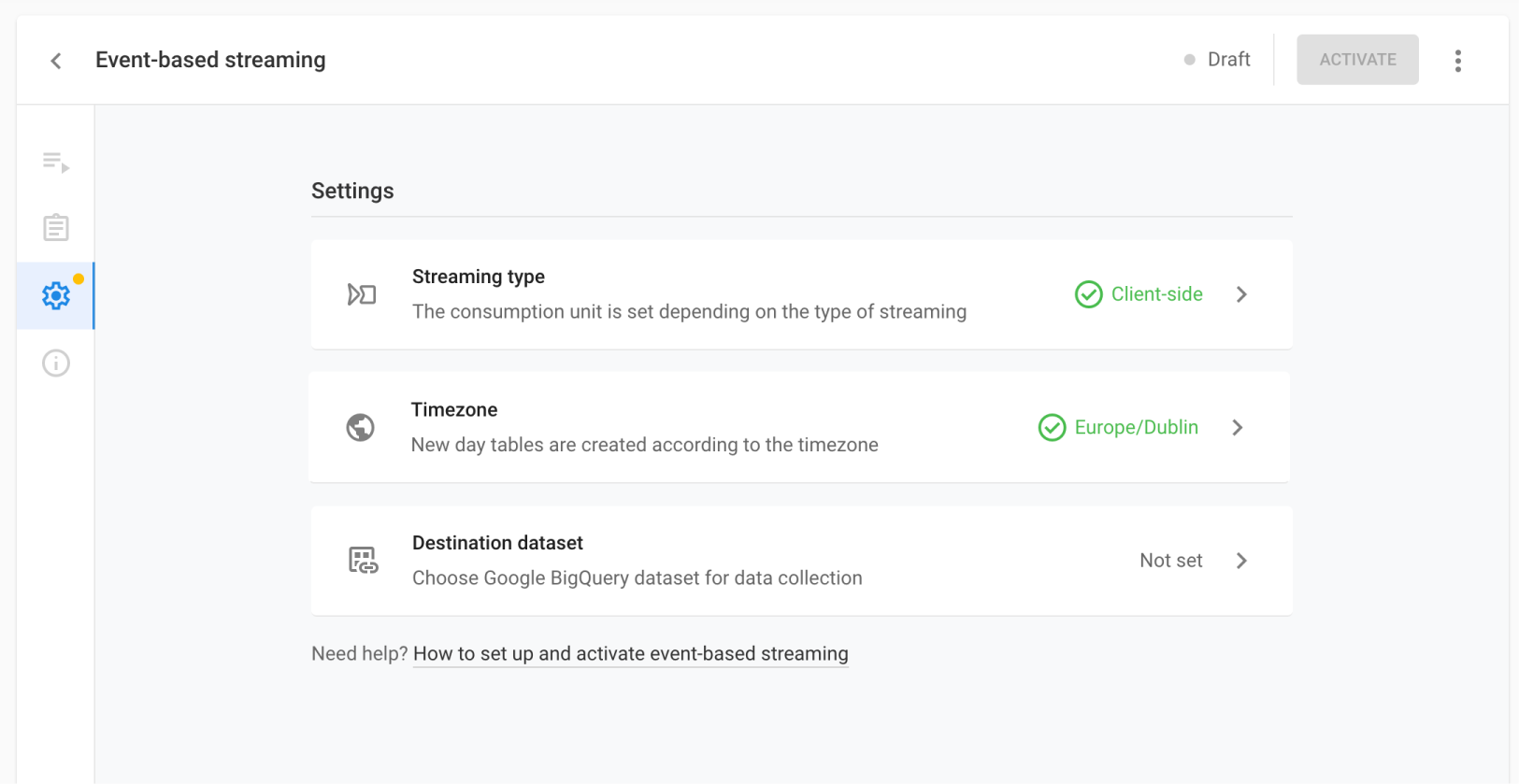Click the Not set dataset value
This screenshot has height=784, width=1519.
[x=1171, y=561]
